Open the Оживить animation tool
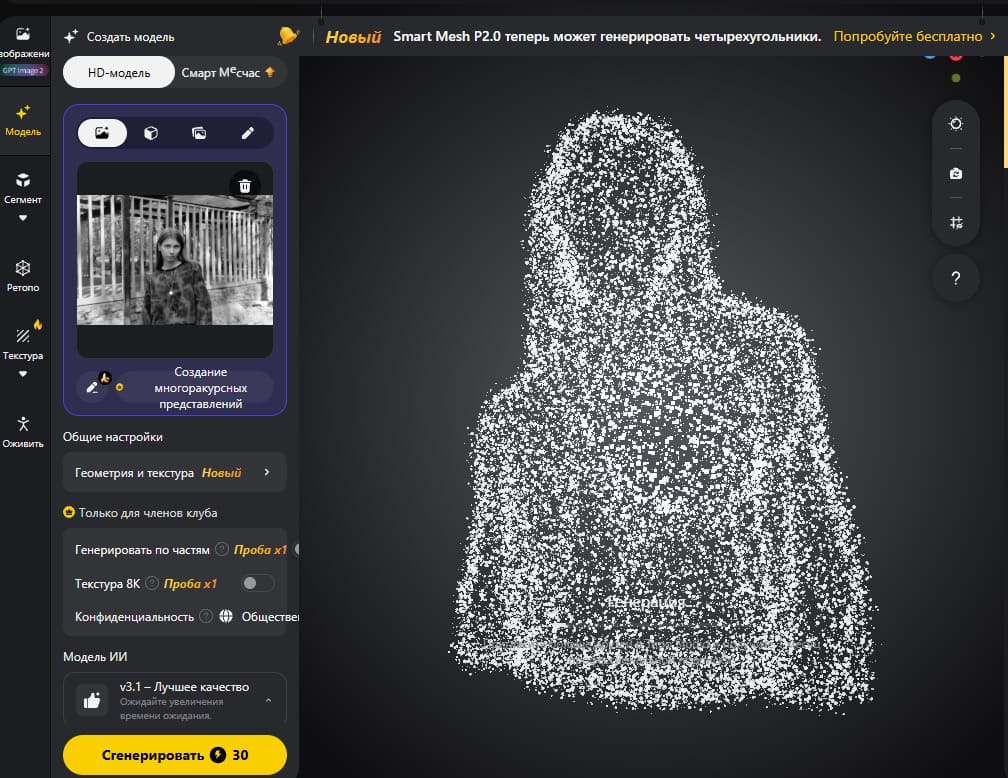 coord(23,432)
